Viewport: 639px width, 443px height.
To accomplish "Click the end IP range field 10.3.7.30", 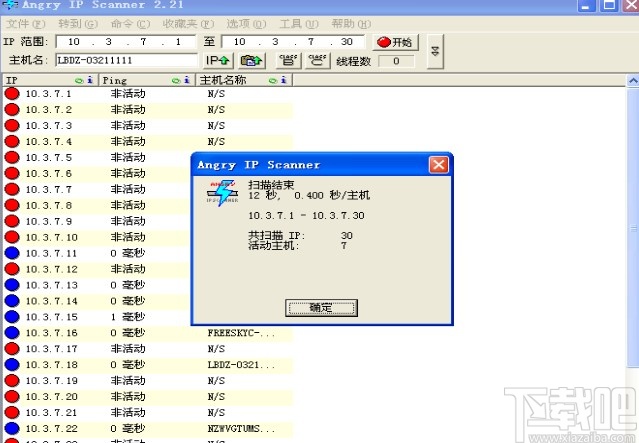I will pos(293,42).
